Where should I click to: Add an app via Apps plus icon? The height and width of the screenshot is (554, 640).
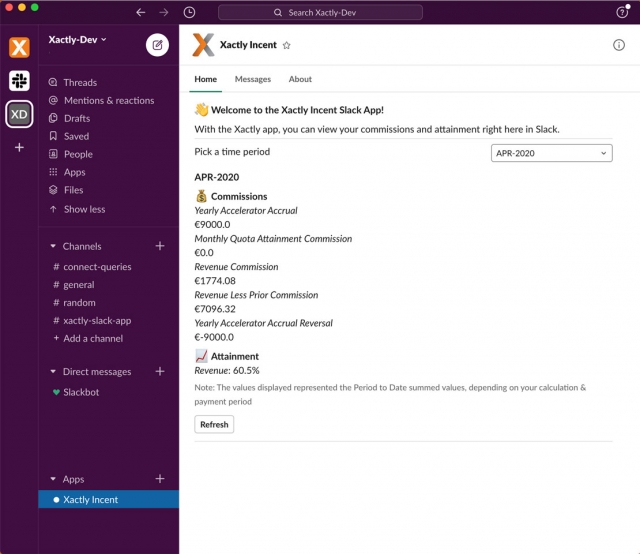pos(160,478)
